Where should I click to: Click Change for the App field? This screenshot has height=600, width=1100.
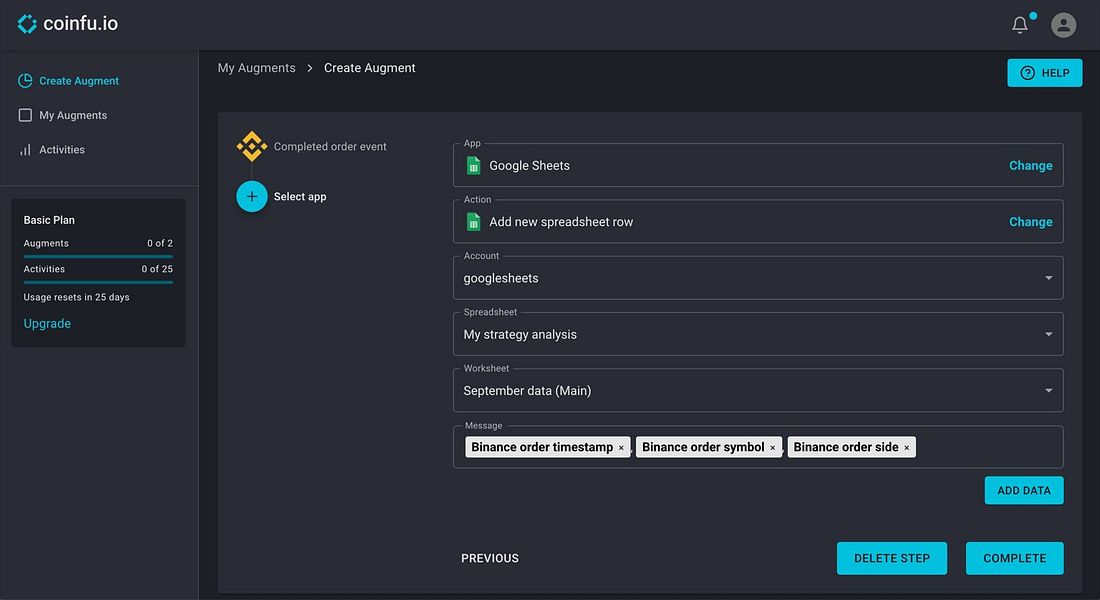pyautogui.click(x=1031, y=166)
